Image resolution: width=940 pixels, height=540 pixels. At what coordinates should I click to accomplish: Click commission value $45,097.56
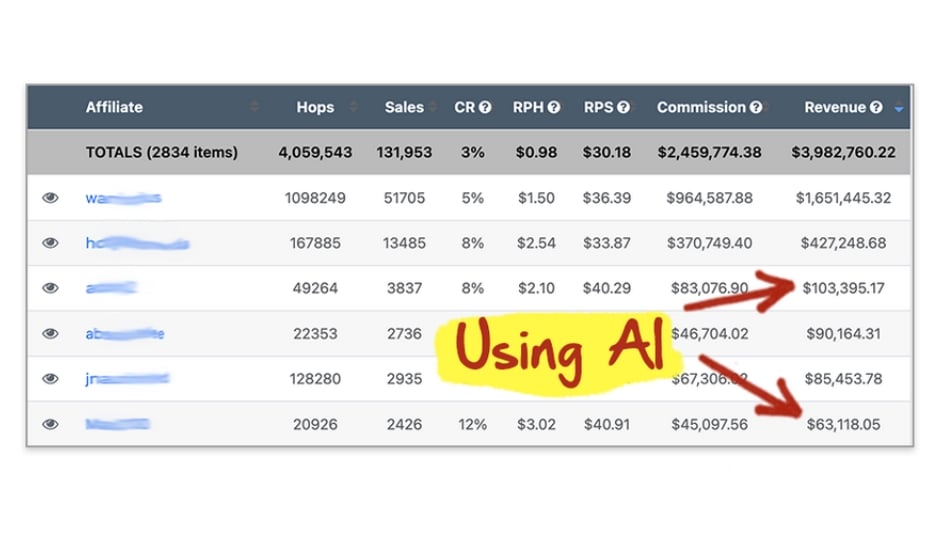(709, 424)
